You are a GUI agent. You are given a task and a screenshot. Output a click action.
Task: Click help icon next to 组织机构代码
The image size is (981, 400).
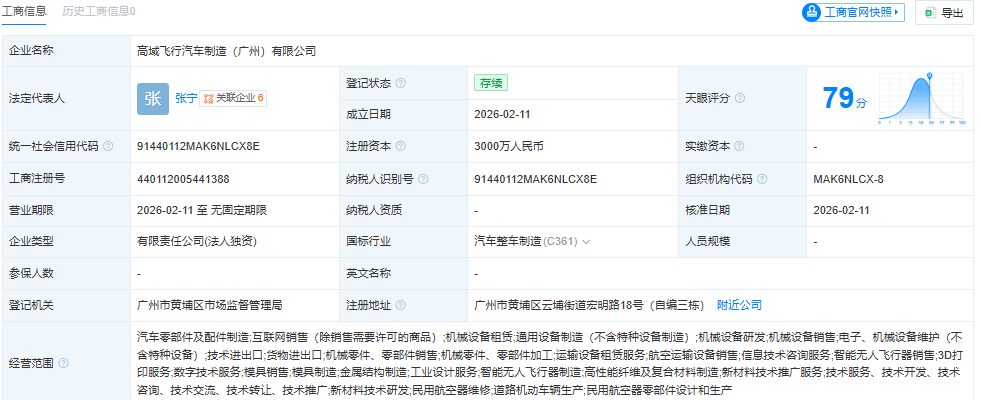(763, 179)
